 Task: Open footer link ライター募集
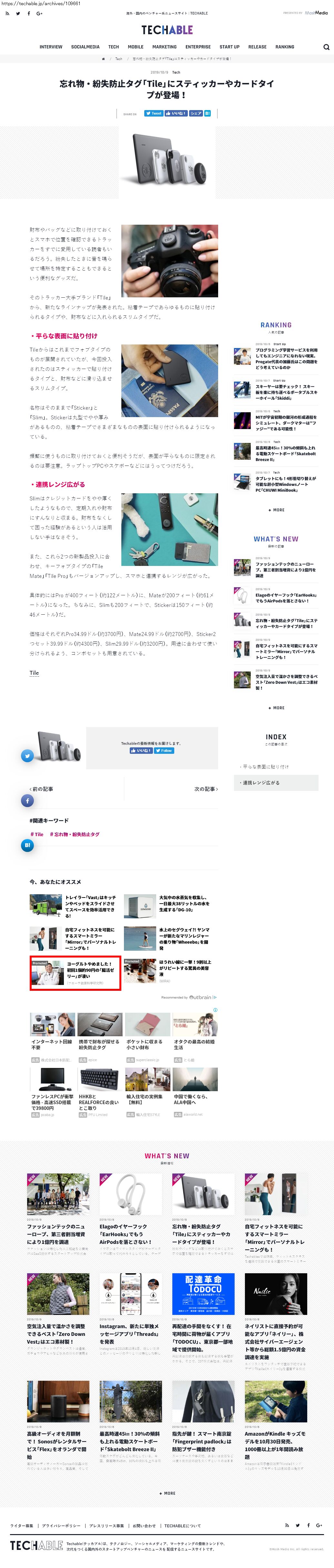(x=22, y=1525)
